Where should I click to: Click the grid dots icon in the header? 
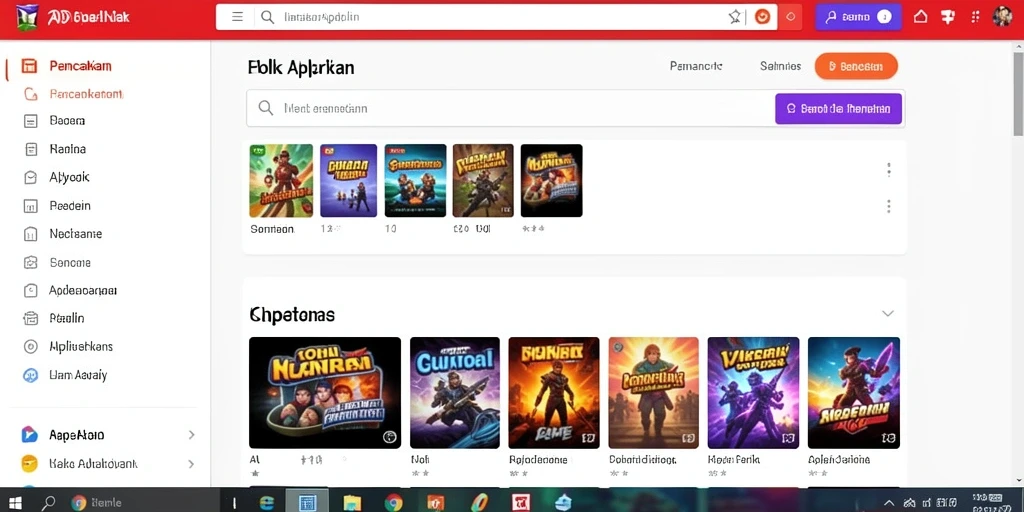point(976,17)
